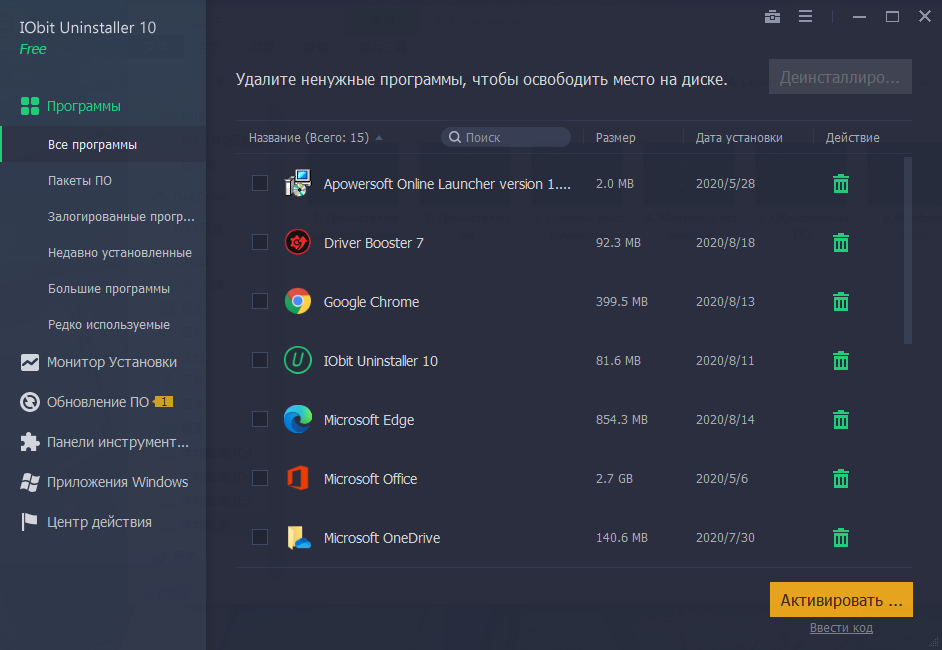Click the orange Активировать button
Viewport: 942px width, 650px height.
coord(841,600)
